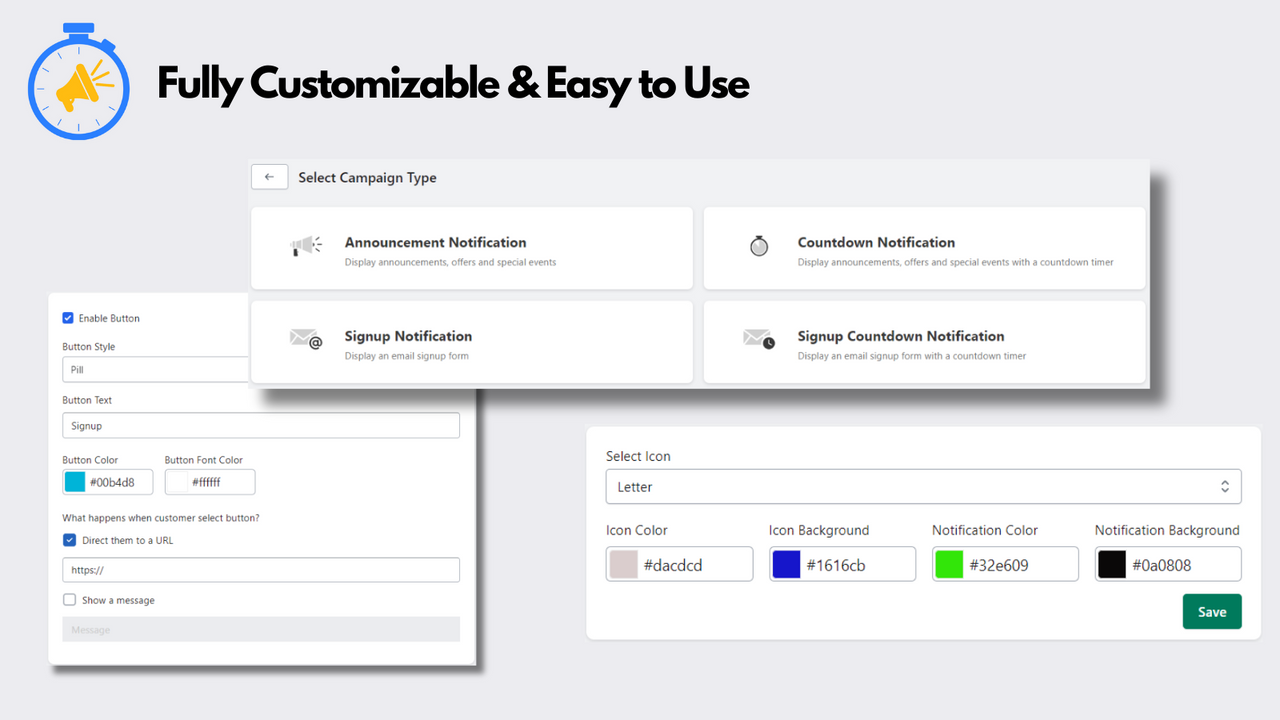Click the chevron stepper in Select Icon field
Screen dimensions: 1280x720
(1224, 486)
